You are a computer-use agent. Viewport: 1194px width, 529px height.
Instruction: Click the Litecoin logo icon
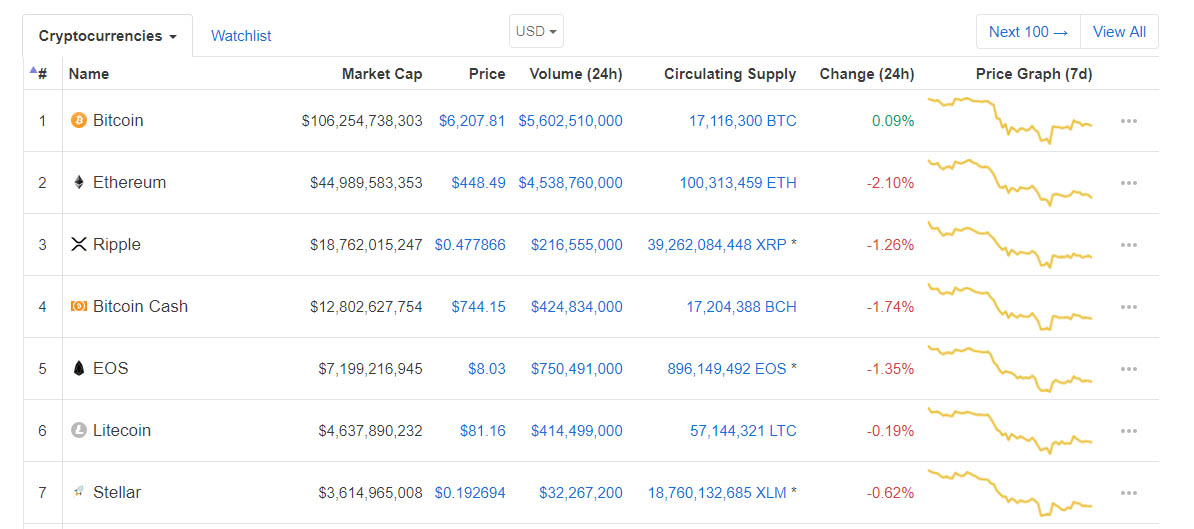click(78, 431)
